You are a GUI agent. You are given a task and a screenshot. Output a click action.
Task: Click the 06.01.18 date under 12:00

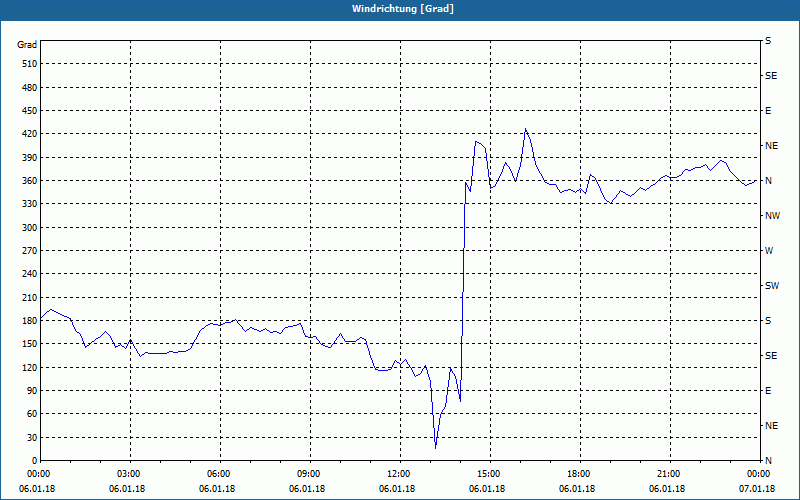pos(397,489)
